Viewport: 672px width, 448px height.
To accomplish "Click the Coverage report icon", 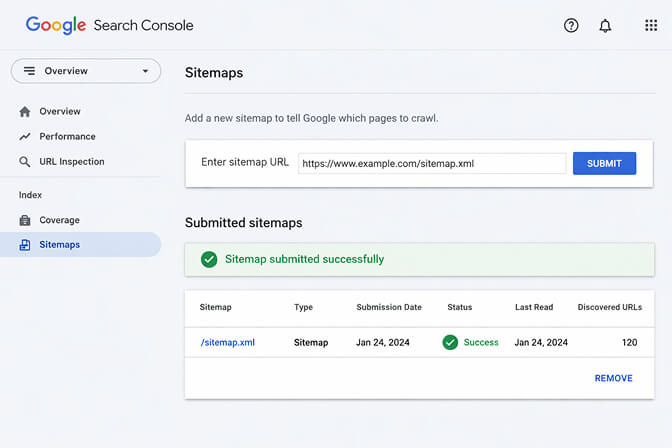I will point(25,220).
